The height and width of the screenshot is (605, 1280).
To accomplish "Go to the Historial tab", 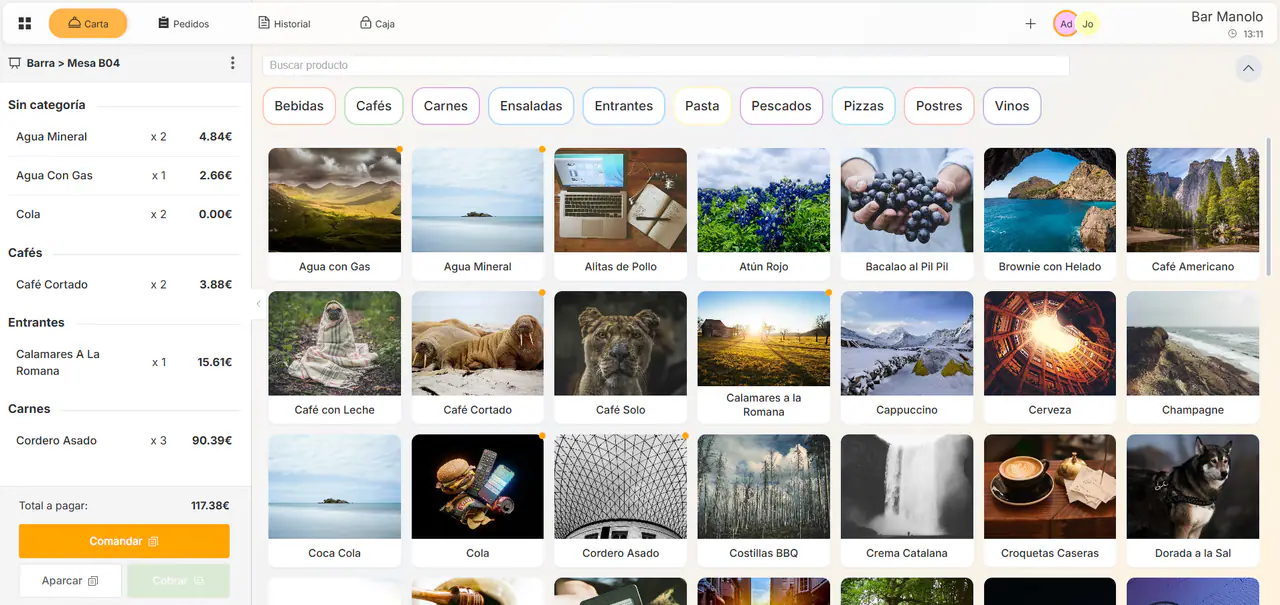I will (x=285, y=23).
